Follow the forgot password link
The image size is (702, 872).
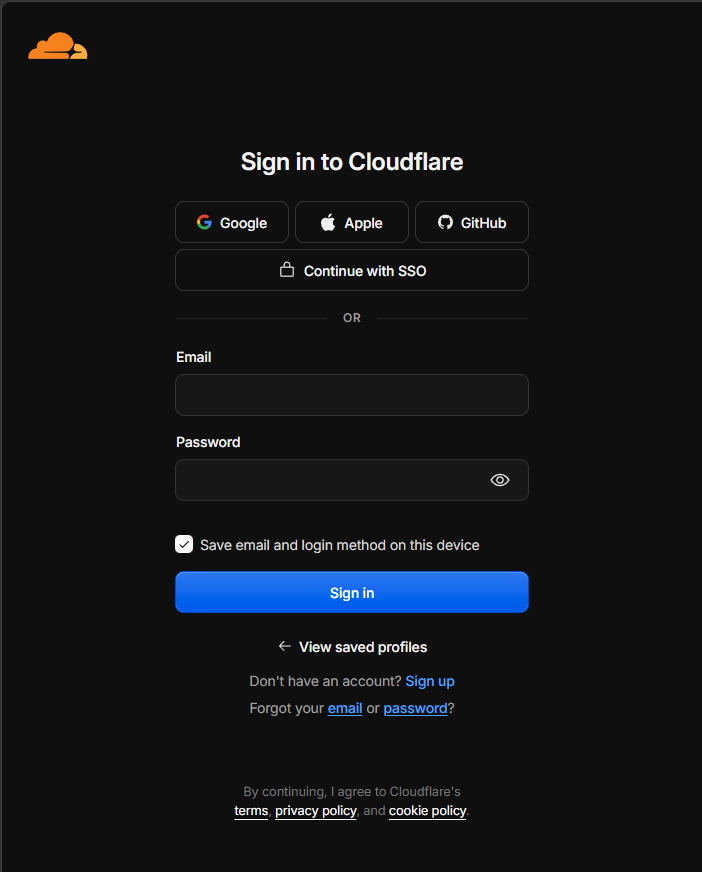pos(416,708)
